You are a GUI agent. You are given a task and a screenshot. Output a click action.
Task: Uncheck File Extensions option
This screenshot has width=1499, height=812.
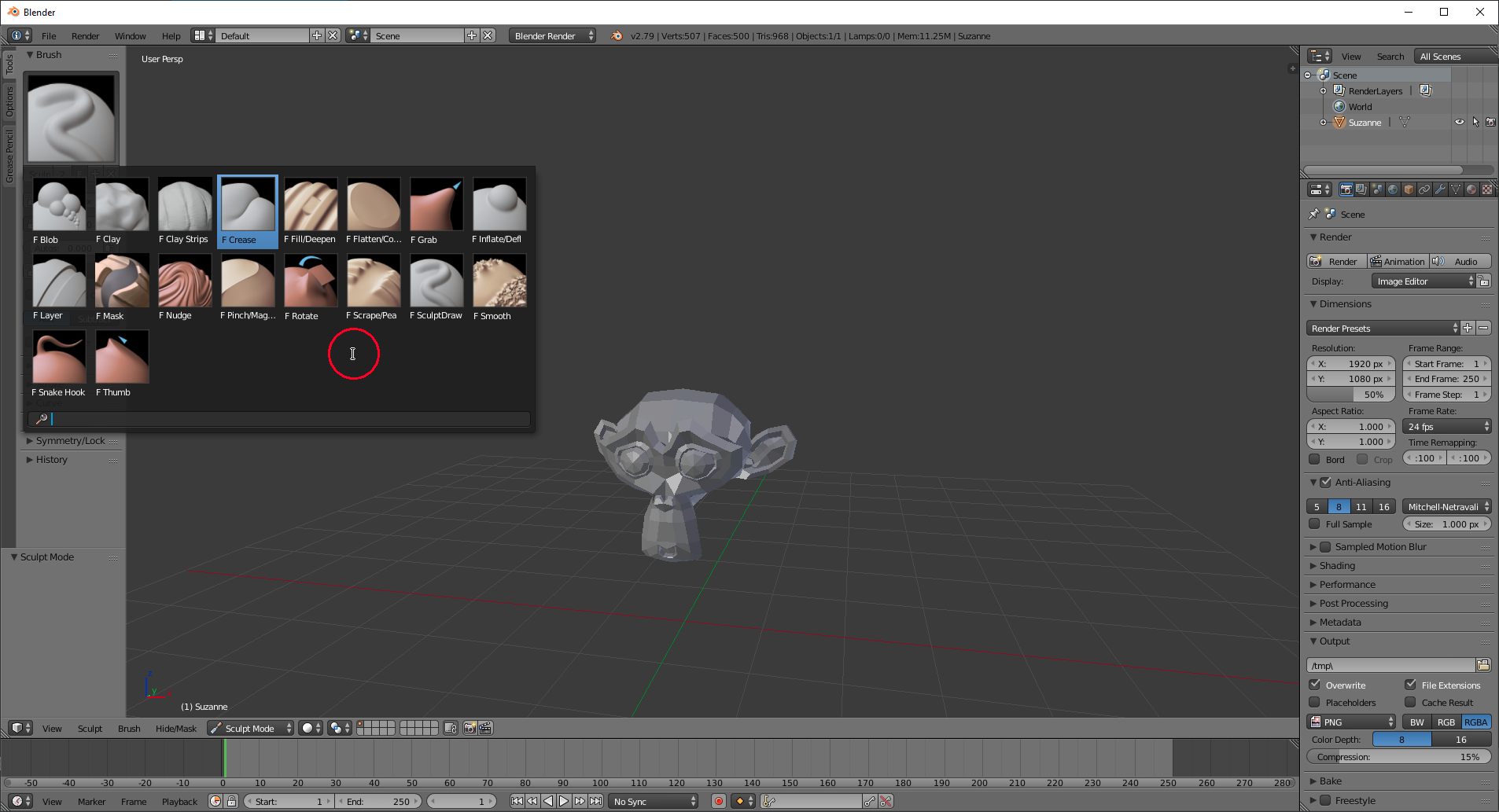(1410, 685)
